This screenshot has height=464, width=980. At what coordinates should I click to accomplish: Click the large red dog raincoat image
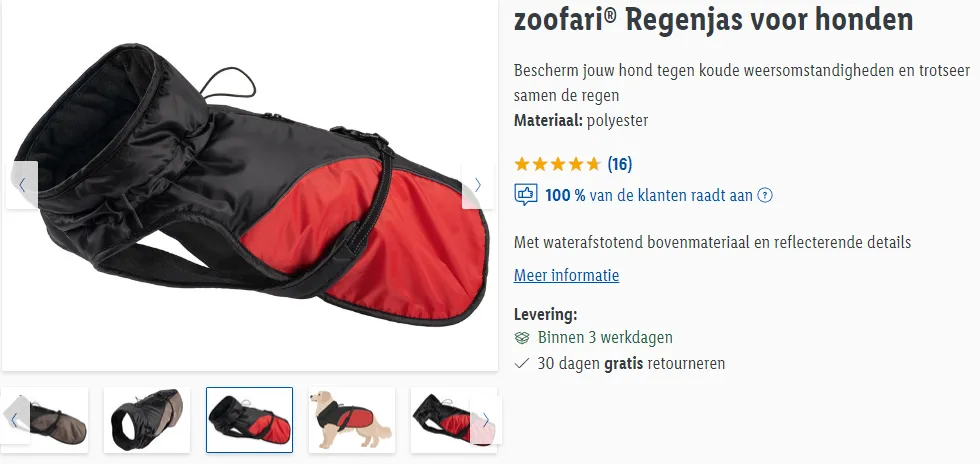tap(249, 185)
